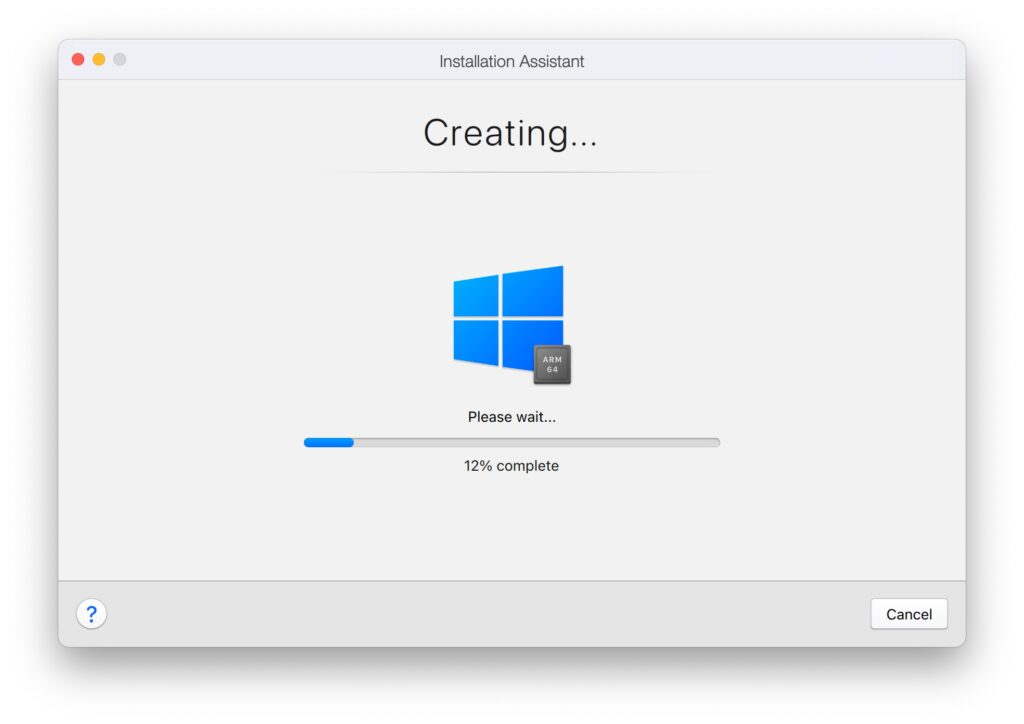The width and height of the screenshot is (1024, 724).
Task: Click the "Installation Assistant" window title
Action: [x=511, y=61]
